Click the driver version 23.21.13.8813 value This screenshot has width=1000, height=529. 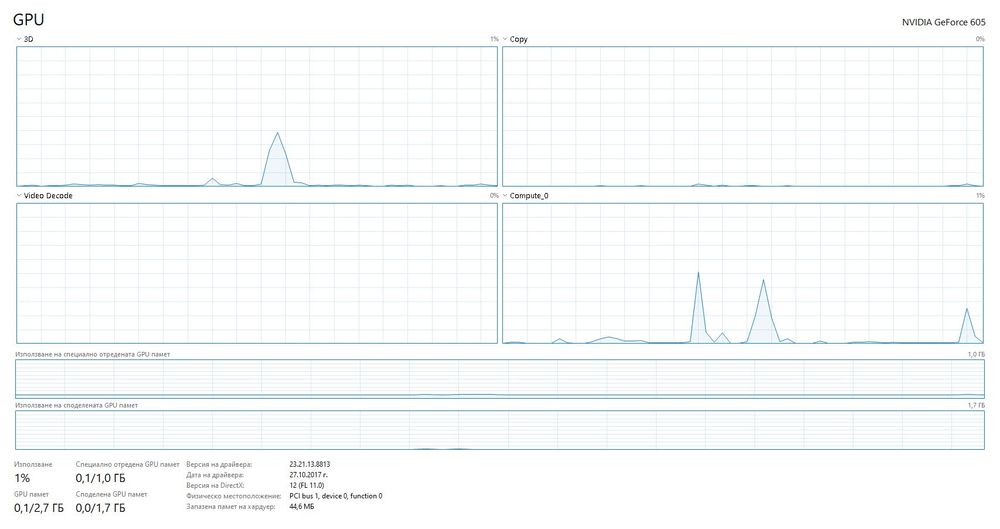point(310,465)
